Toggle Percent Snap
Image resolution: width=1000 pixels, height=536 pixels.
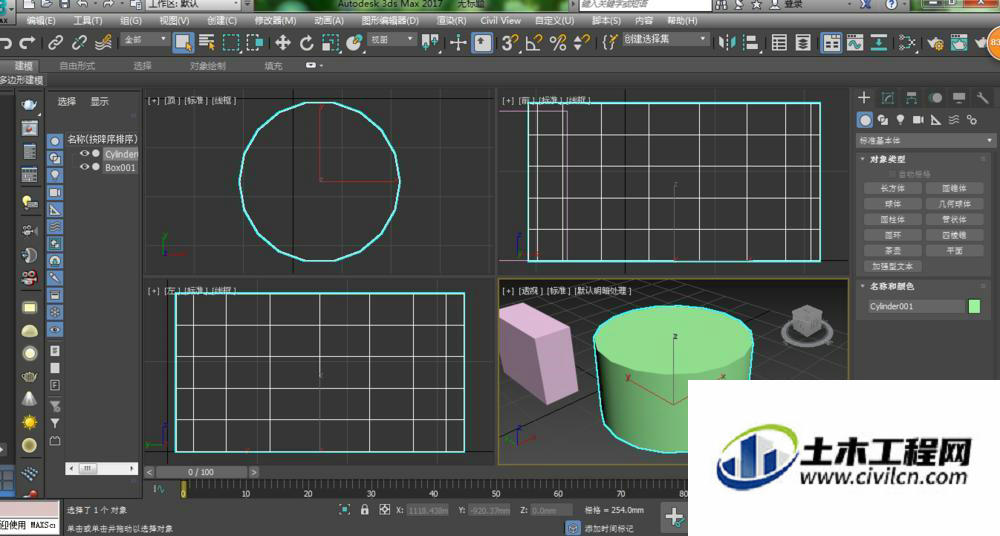558,43
